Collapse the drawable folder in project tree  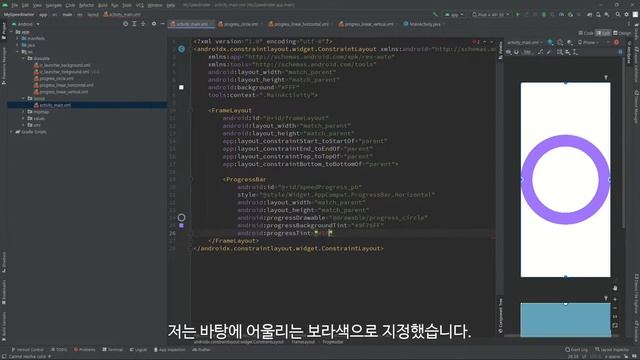point(24,58)
